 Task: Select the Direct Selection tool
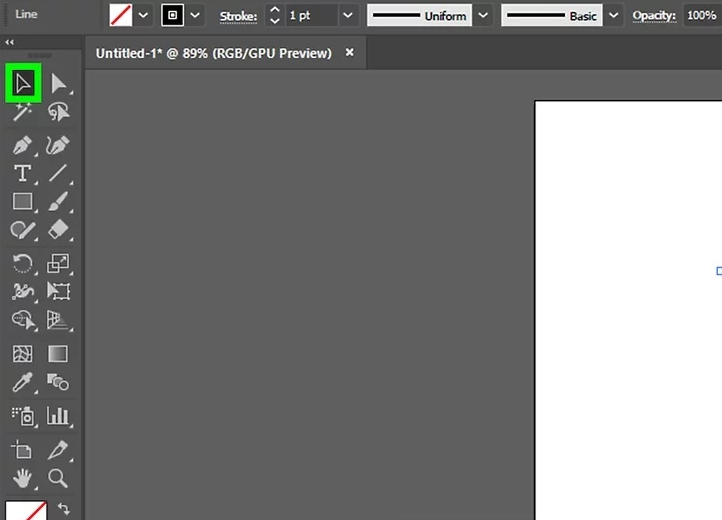[x=58, y=83]
